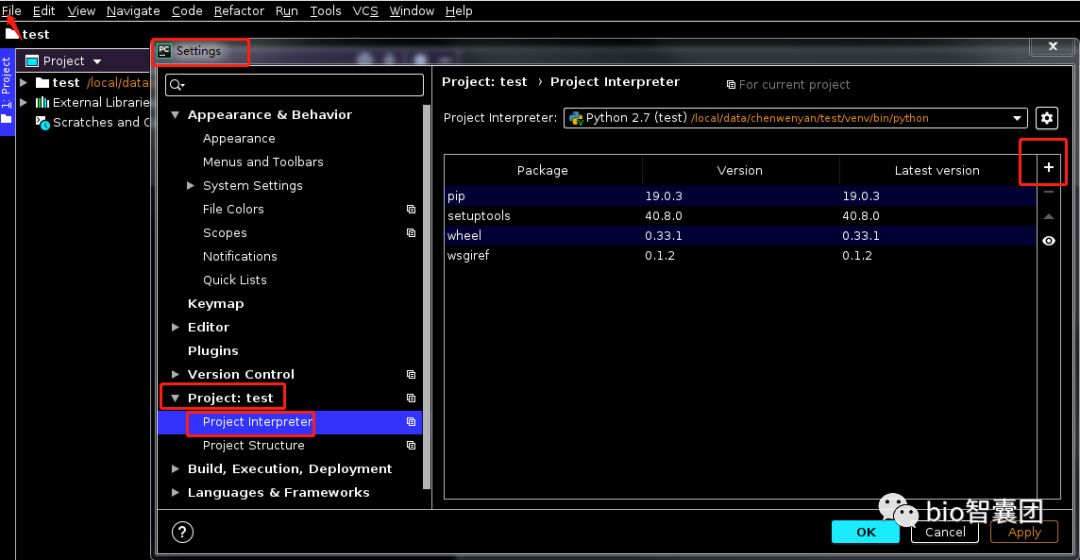Expand the Version Control section

pos(175,374)
